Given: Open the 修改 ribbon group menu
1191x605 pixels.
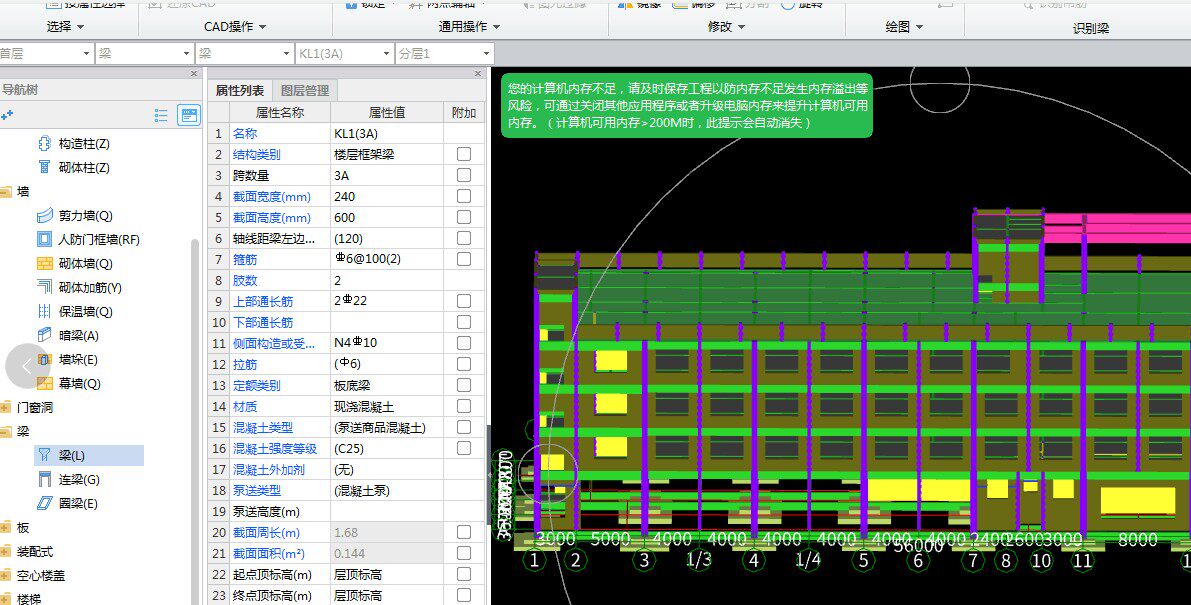Looking at the screenshot, I should pyautogui.click(x=727, y=27).
